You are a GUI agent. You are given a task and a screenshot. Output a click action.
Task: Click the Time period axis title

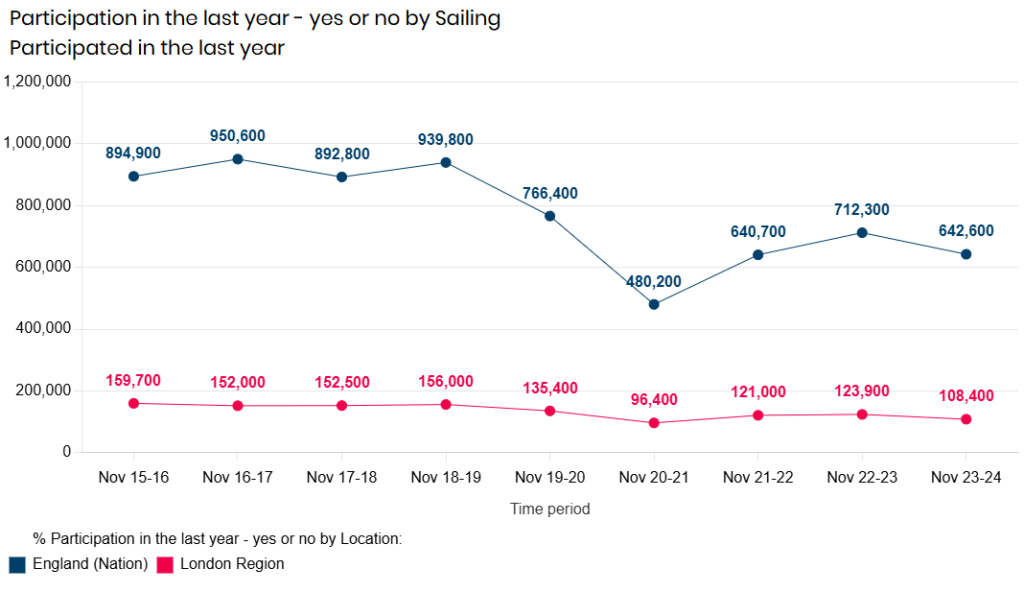(550, 509)
